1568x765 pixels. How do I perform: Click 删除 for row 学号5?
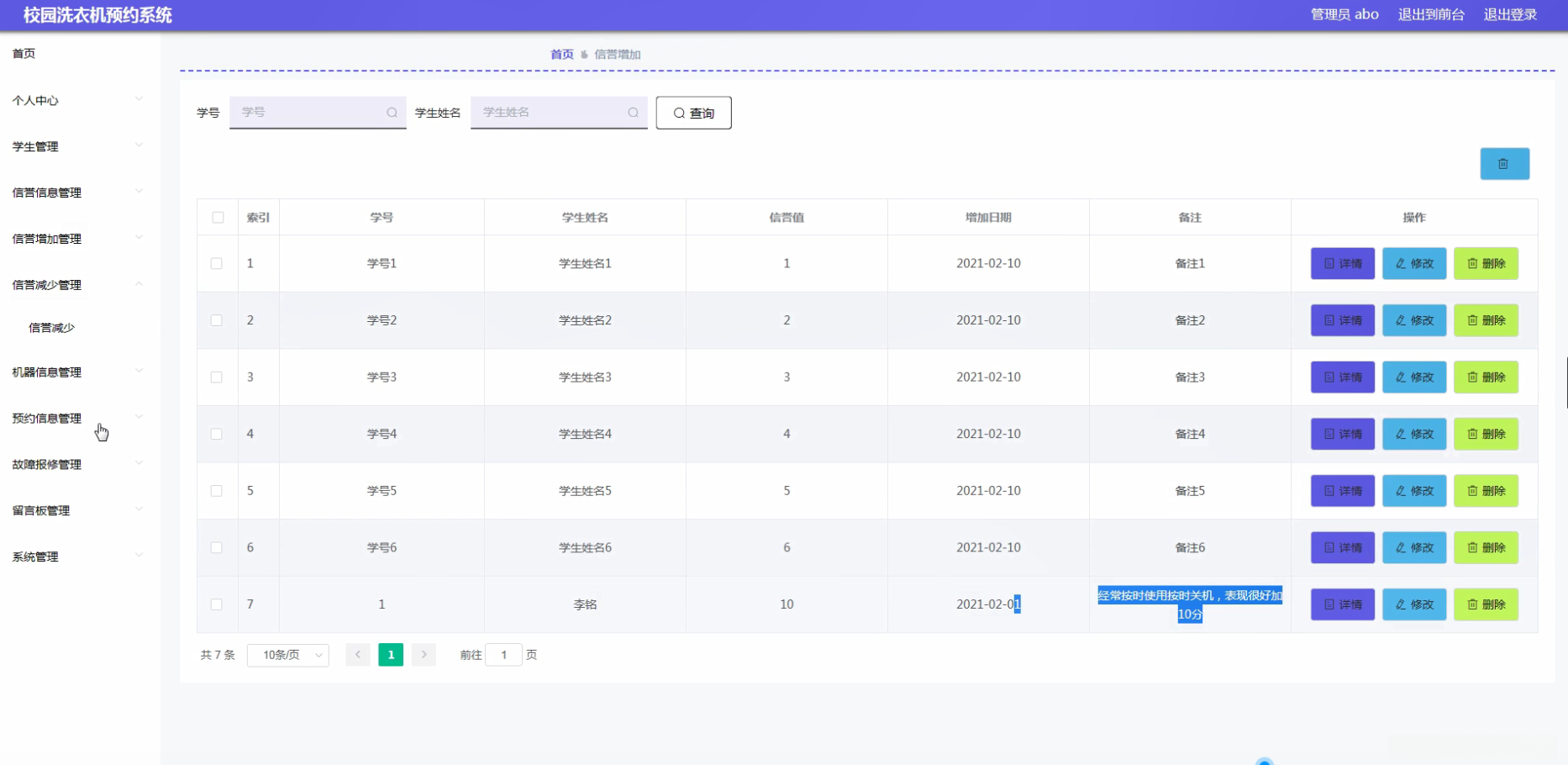coord(1486,491)
